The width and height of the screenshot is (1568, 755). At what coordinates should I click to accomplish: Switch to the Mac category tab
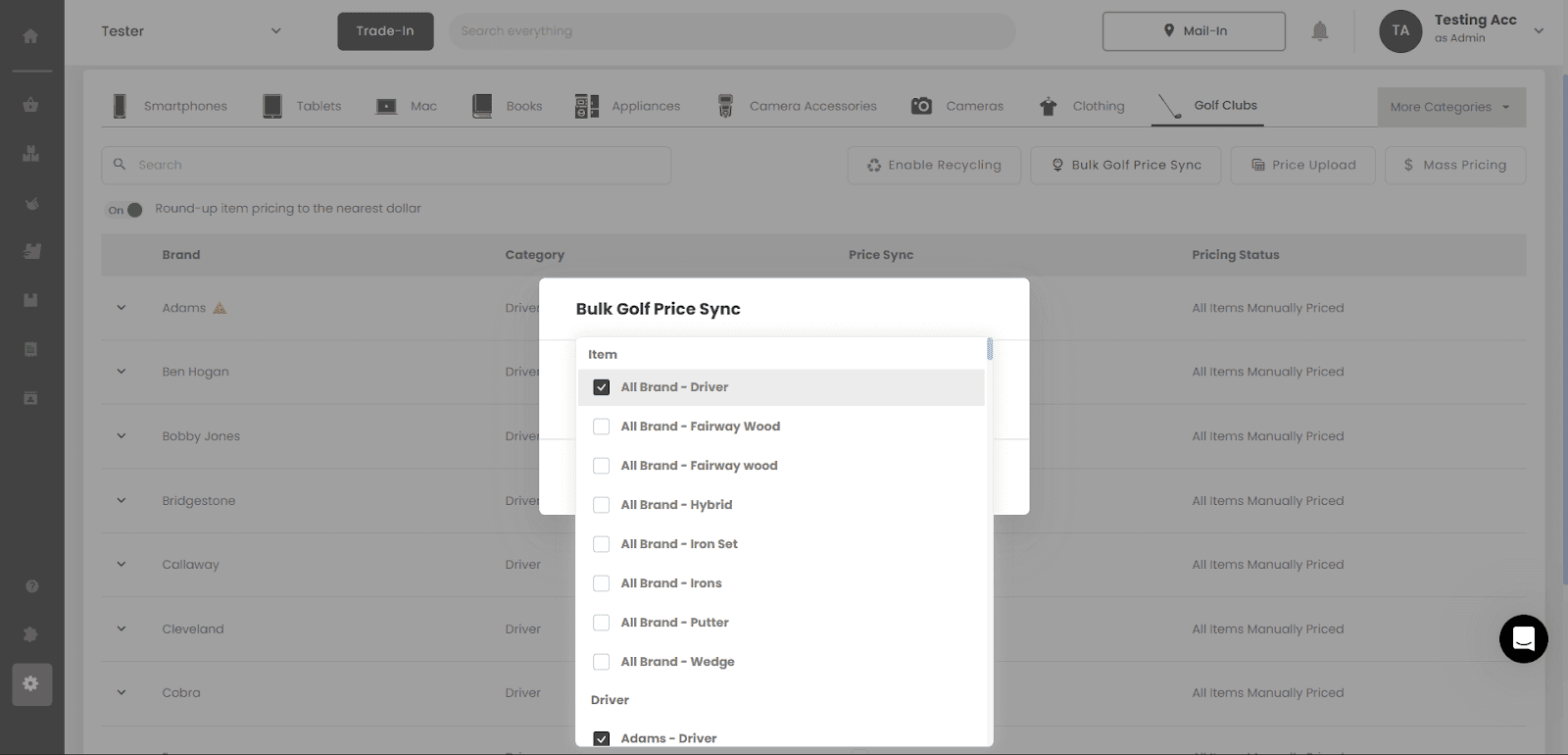(407, 106)
